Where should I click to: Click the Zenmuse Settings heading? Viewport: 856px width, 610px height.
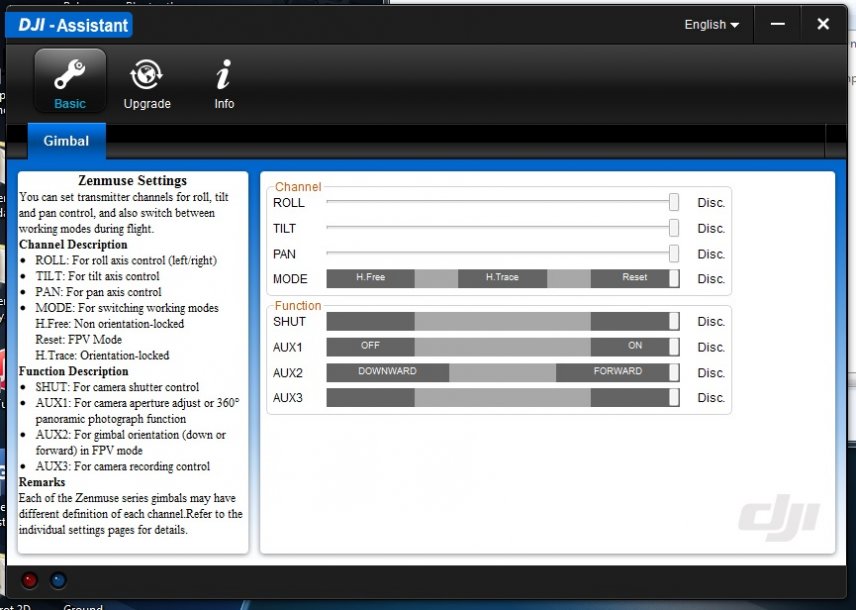point(133,181)
